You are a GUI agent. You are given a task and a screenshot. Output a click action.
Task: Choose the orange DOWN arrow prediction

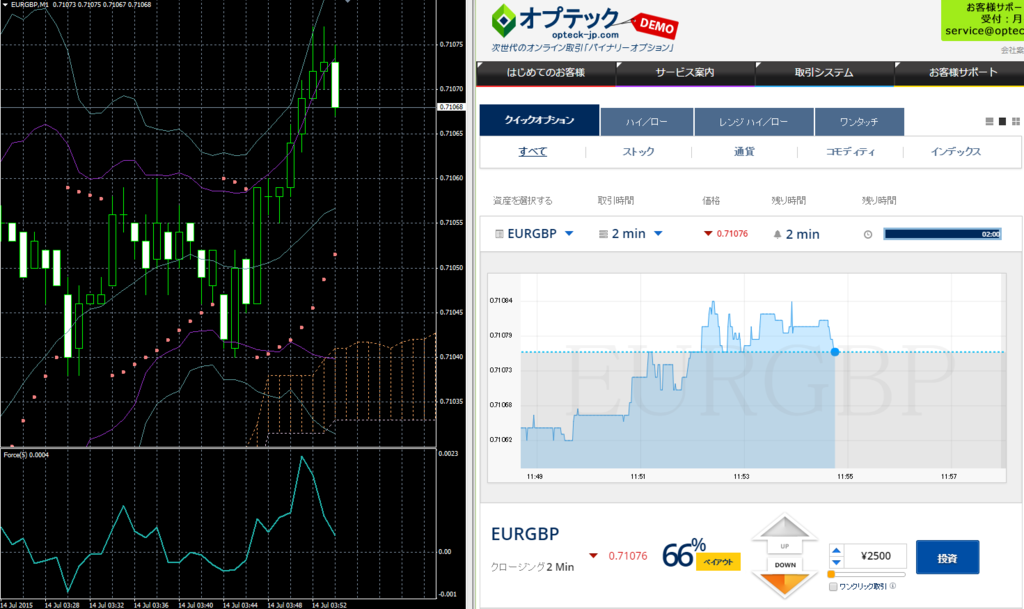pos(784,577)
